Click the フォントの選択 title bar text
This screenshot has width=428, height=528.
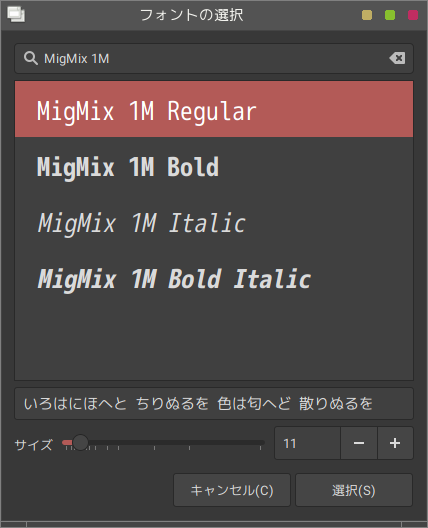(x=191, y=15)
